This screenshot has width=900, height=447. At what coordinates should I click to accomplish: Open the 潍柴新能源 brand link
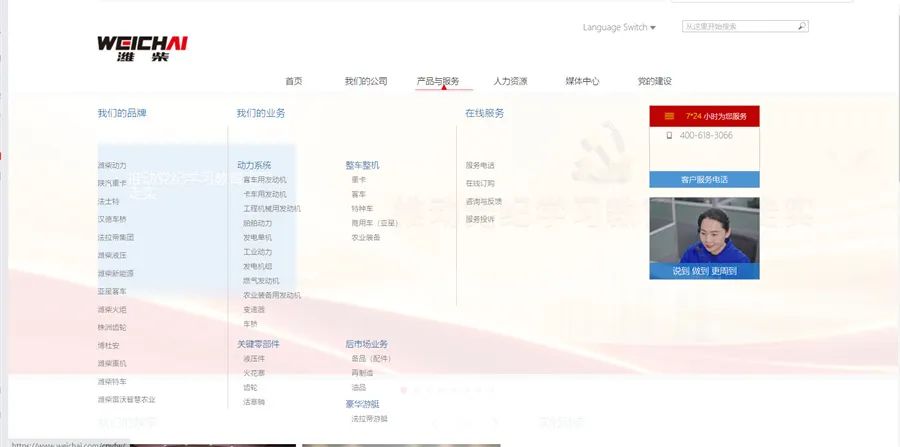tap(115, 273)
